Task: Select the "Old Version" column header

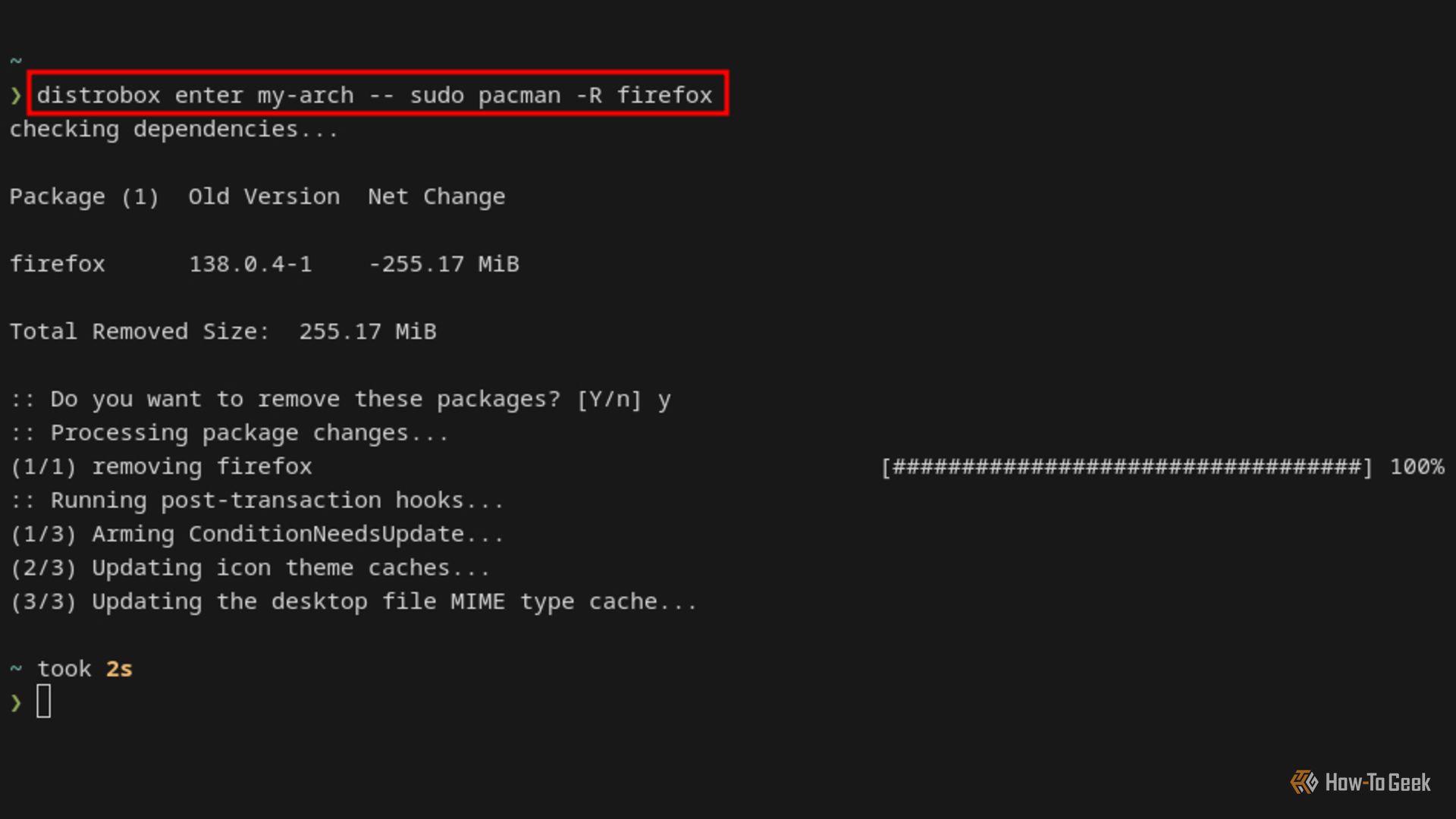Action: click(264, 196)
